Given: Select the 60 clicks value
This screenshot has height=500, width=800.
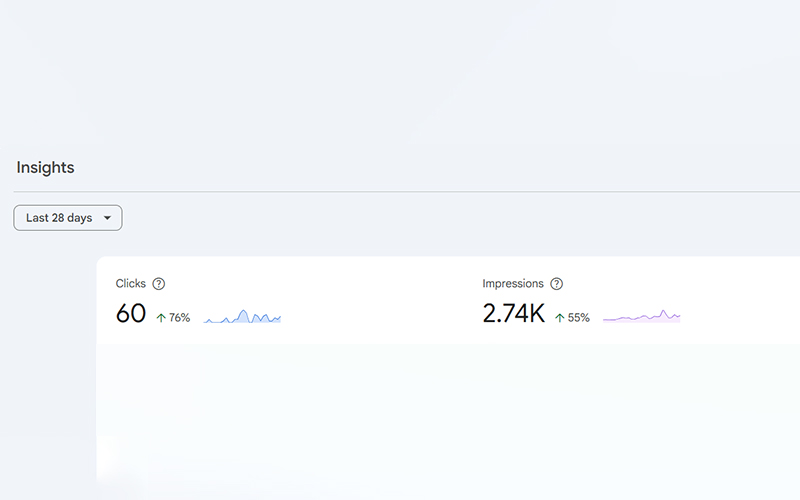Looking at the screenshot, I should click(131, 313).
